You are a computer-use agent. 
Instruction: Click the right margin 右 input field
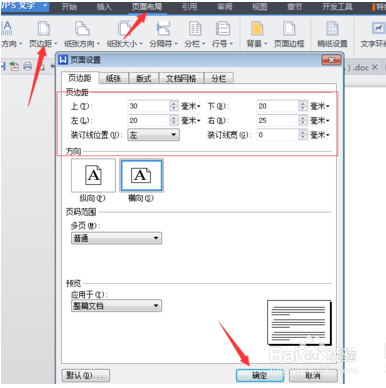click(277, 120)
